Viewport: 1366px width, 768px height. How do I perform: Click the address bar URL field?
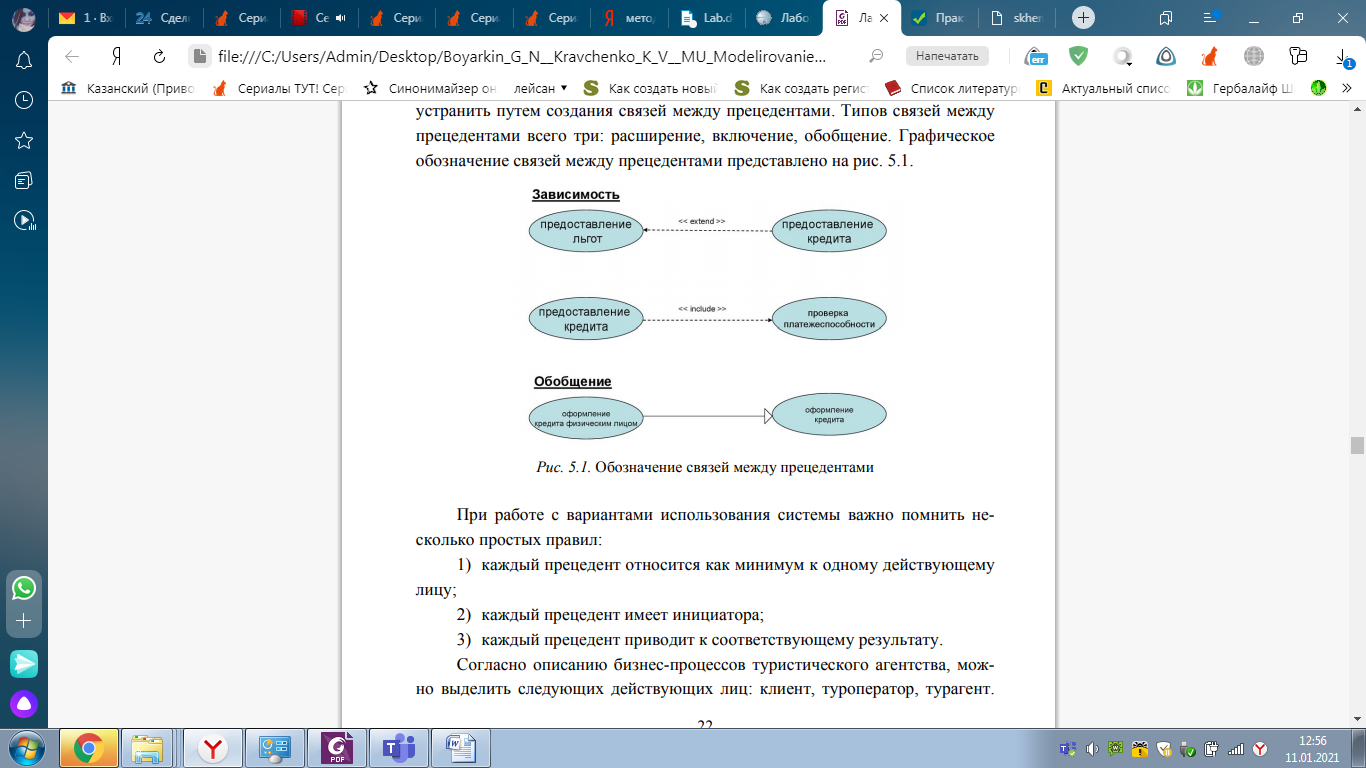[522, 57]
